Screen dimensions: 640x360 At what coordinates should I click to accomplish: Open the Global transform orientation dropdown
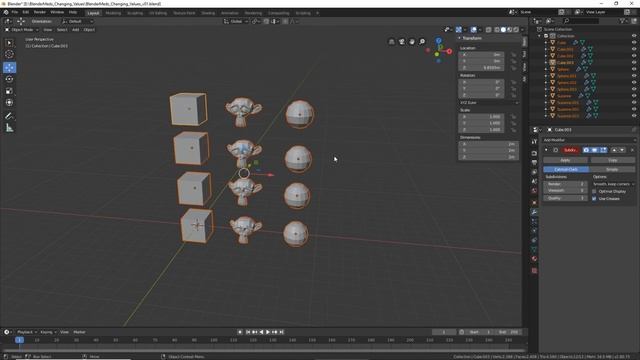click(x=236, y=21)
